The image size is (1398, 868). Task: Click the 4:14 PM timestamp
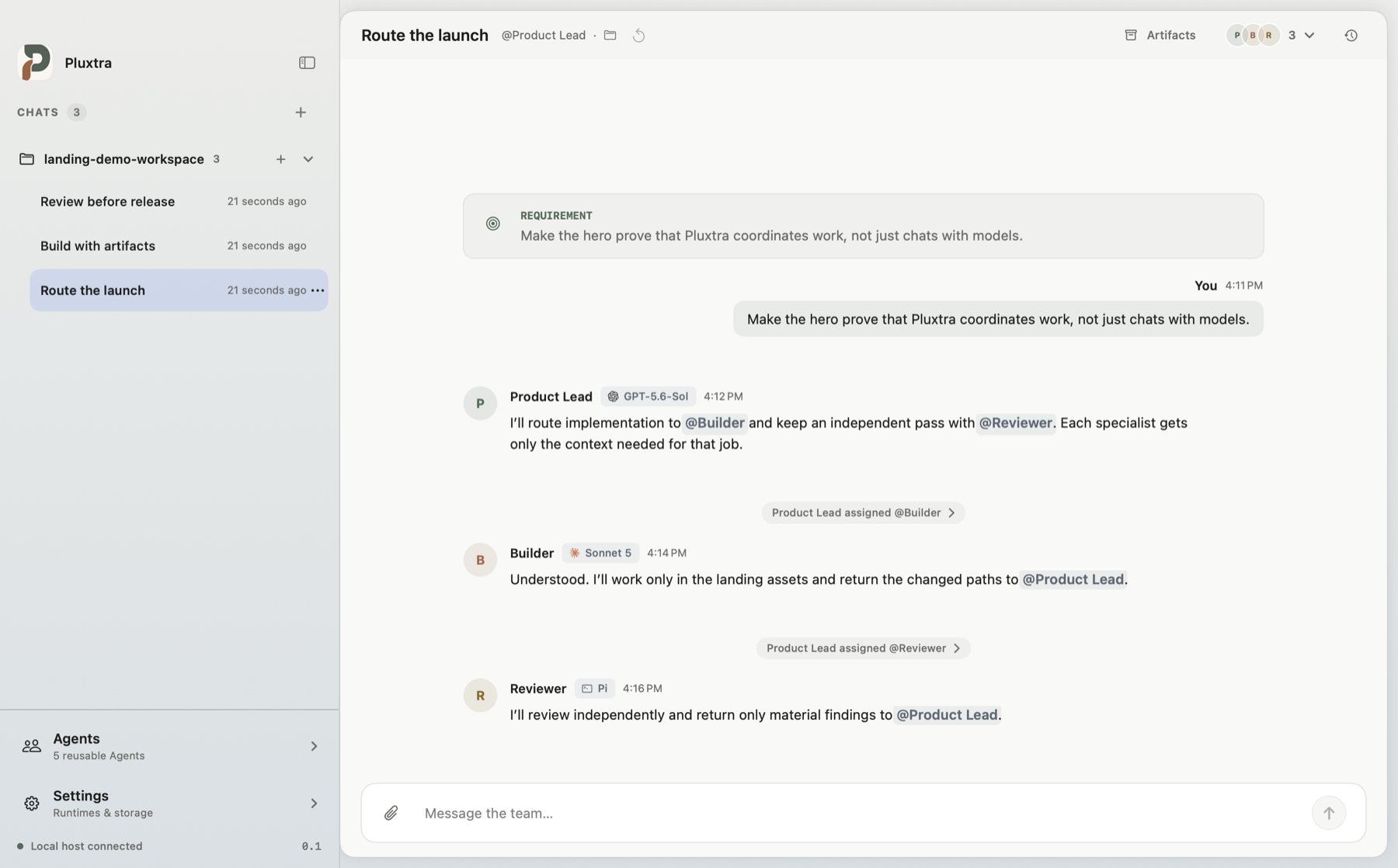click(666, 554)
